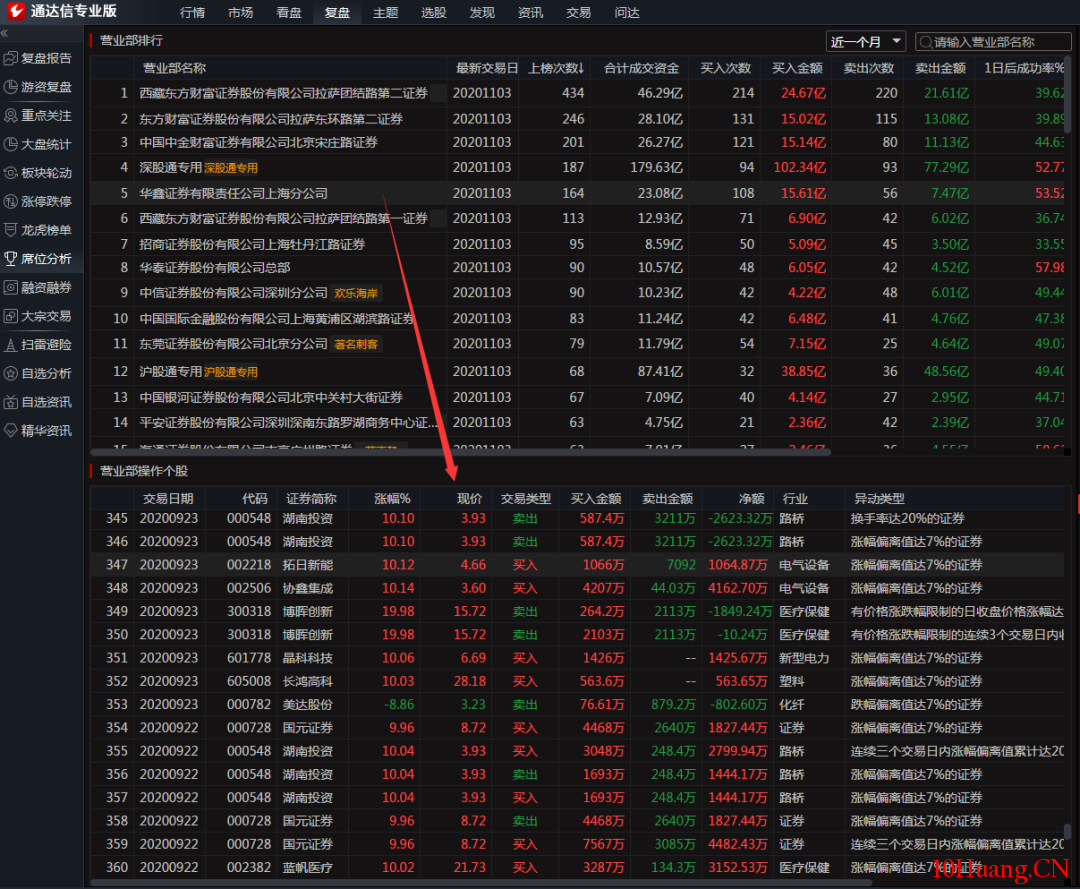Viewport: 1080px width, 889px height.
Task: Select row 招商证券股份有限公司上海牡丹江路证券
Action: [x=577, y=244]
